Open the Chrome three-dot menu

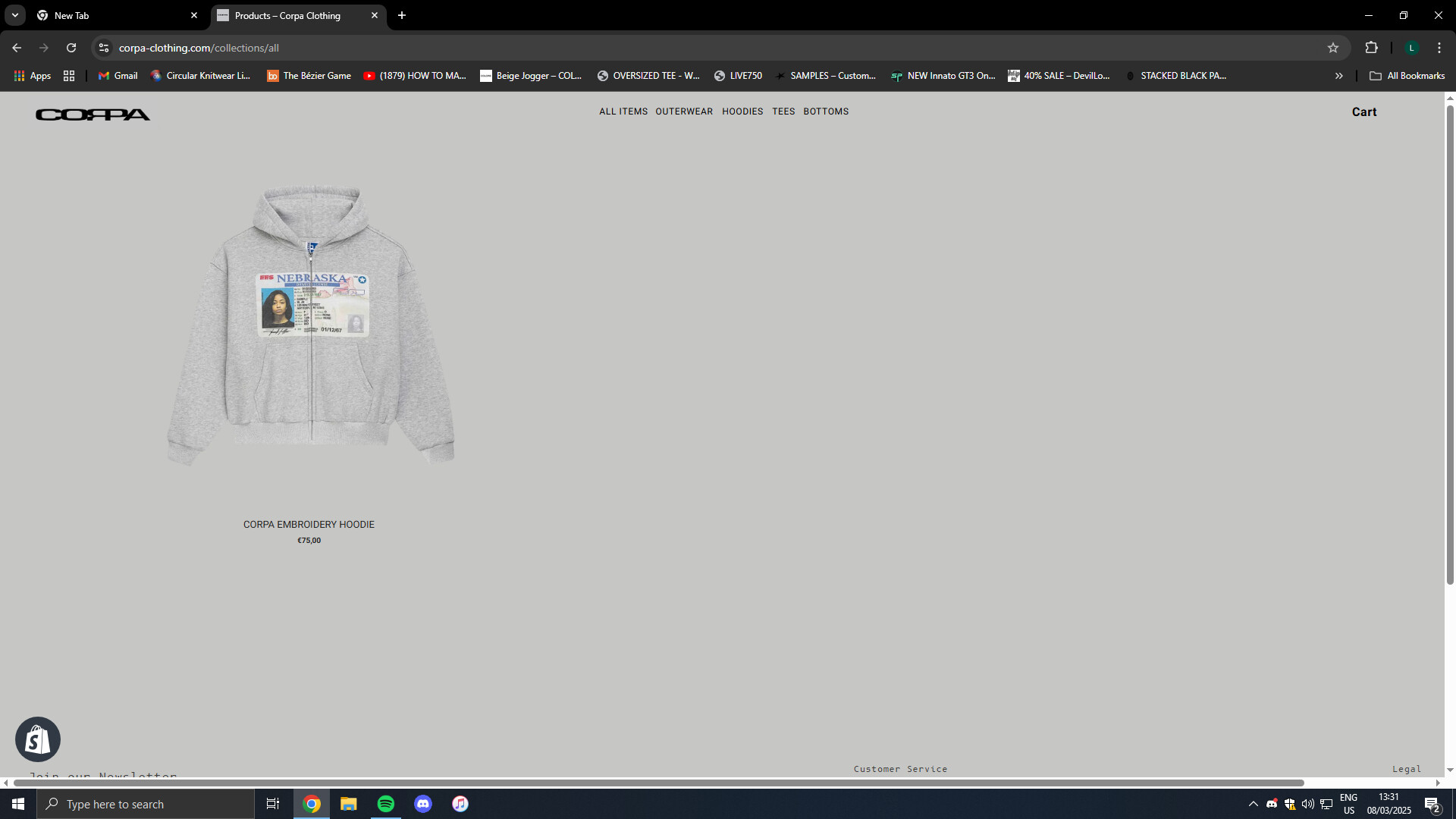(1439, 48)
